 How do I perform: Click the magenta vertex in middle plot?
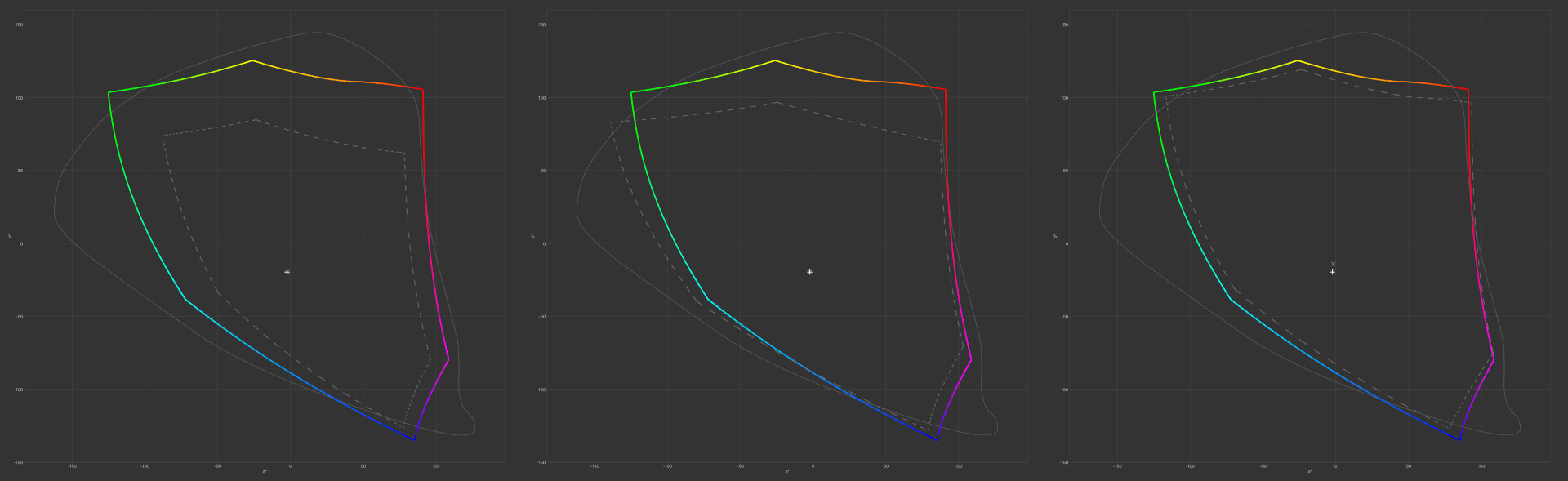tap(971, 359)
